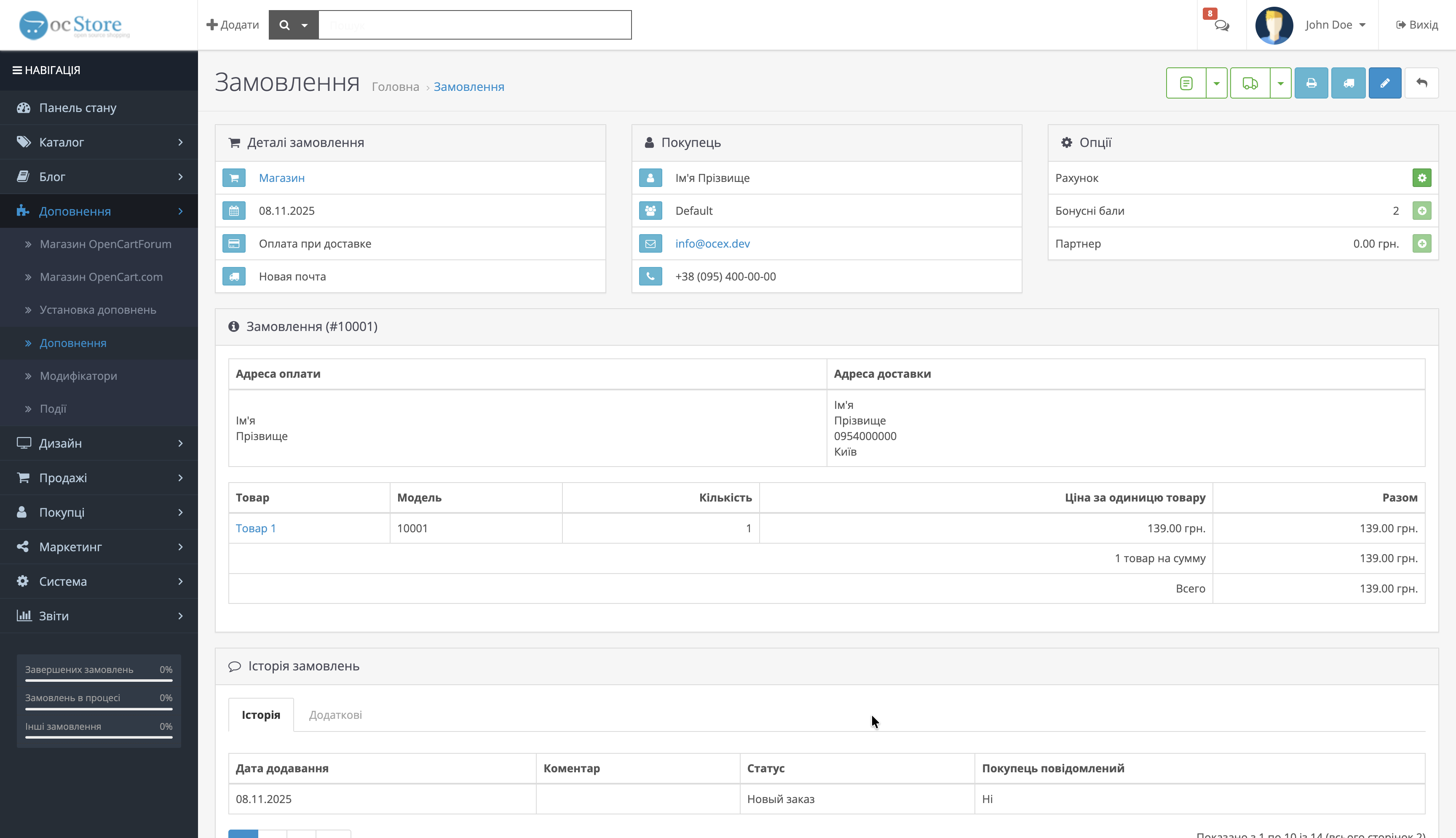
Task: Generate invoice with green gear button
Action: (1421, 178)
